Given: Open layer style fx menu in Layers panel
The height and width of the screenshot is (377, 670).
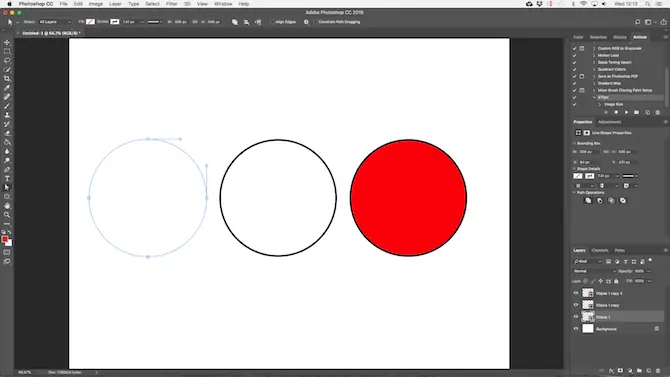Looking at the screenshot, I should [x=611, y=371].
